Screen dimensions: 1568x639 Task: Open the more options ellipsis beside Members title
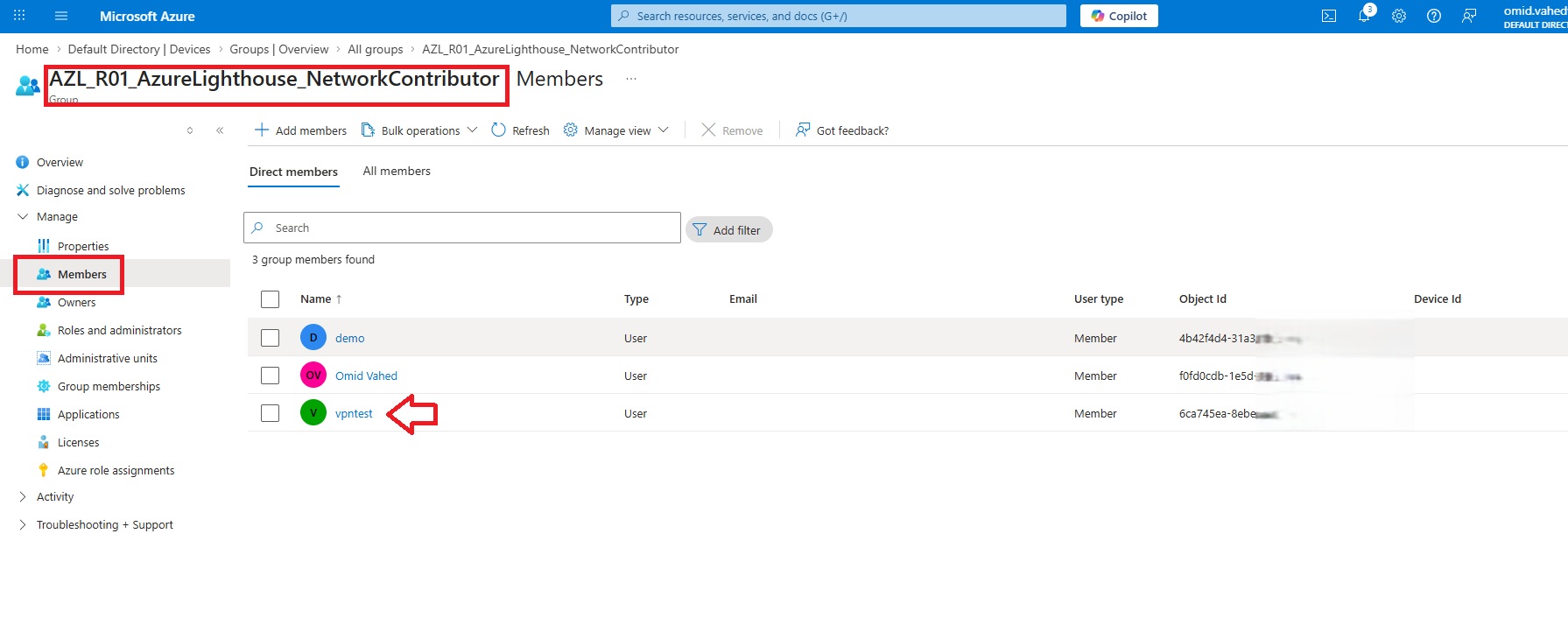pyautogui.click(x=630, y=79)
